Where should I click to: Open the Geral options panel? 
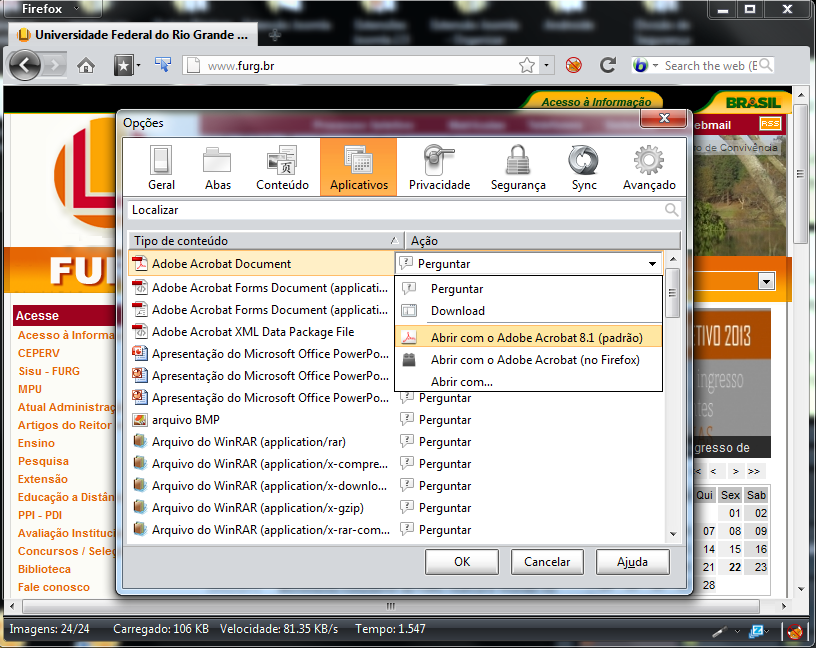[x=161, y=167]
